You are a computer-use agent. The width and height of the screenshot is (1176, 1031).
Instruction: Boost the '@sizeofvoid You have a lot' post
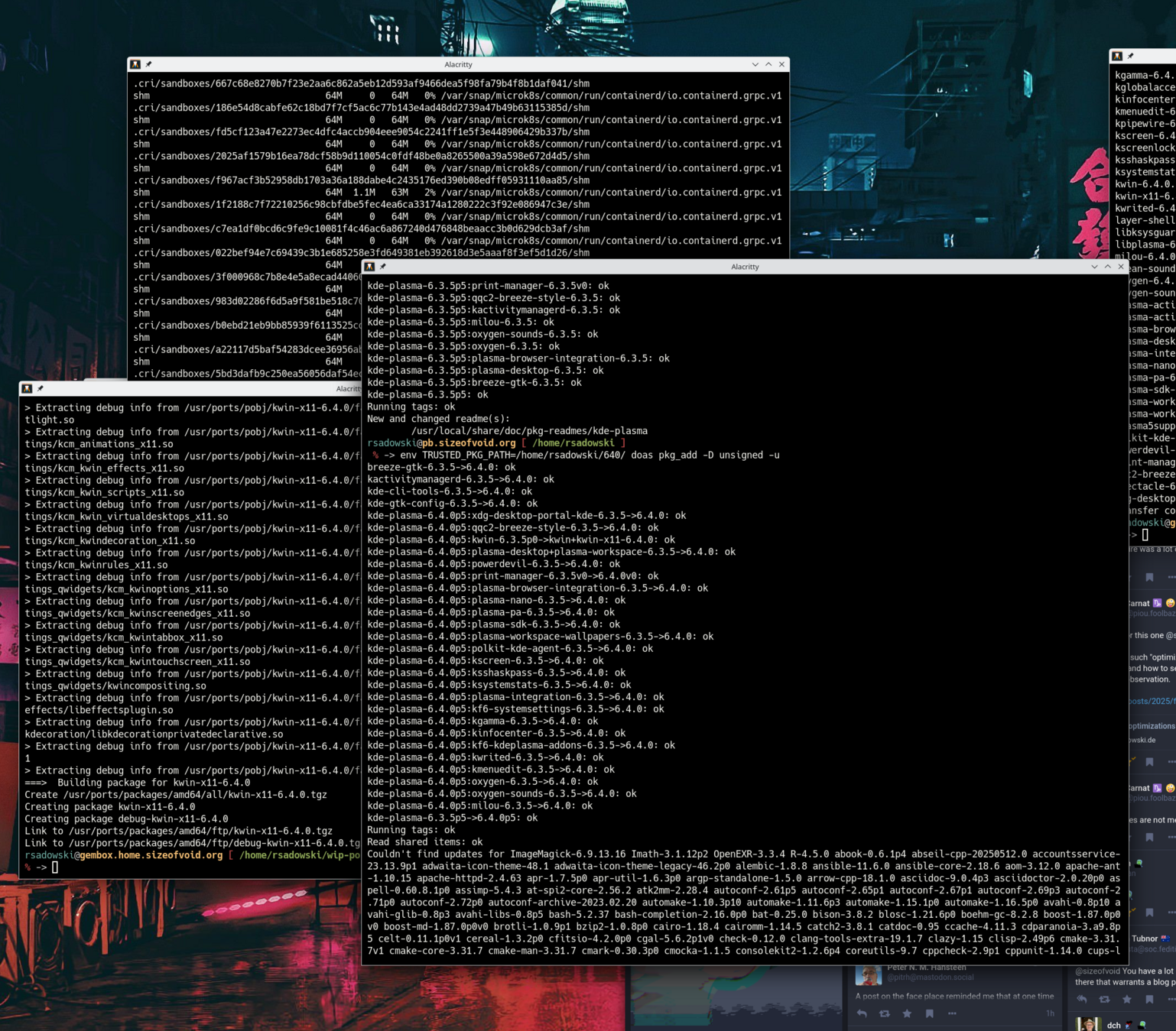click(x=1104, y=999)
